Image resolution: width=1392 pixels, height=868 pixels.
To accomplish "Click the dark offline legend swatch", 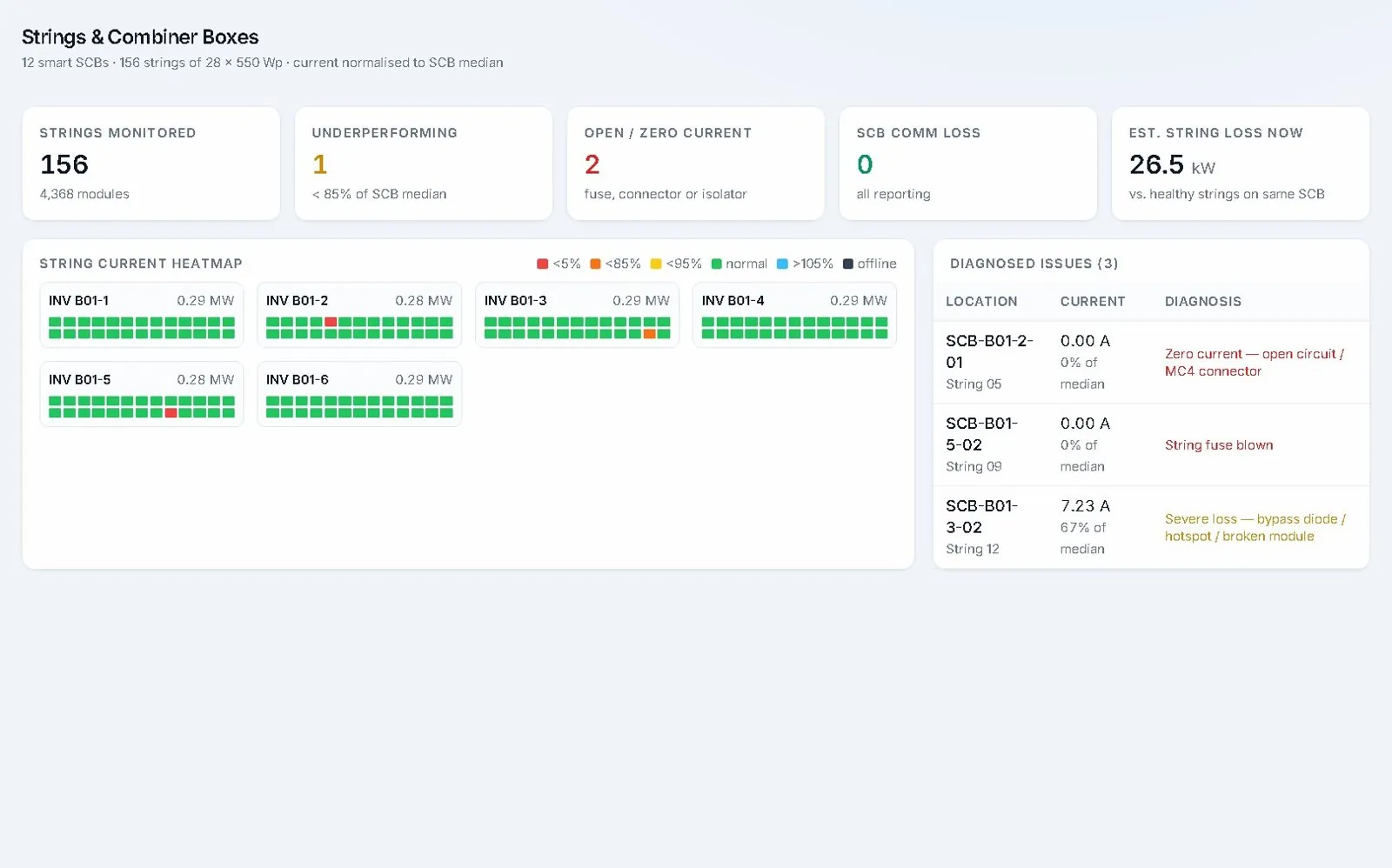I will pyautogui.click(x=847, y=264).
